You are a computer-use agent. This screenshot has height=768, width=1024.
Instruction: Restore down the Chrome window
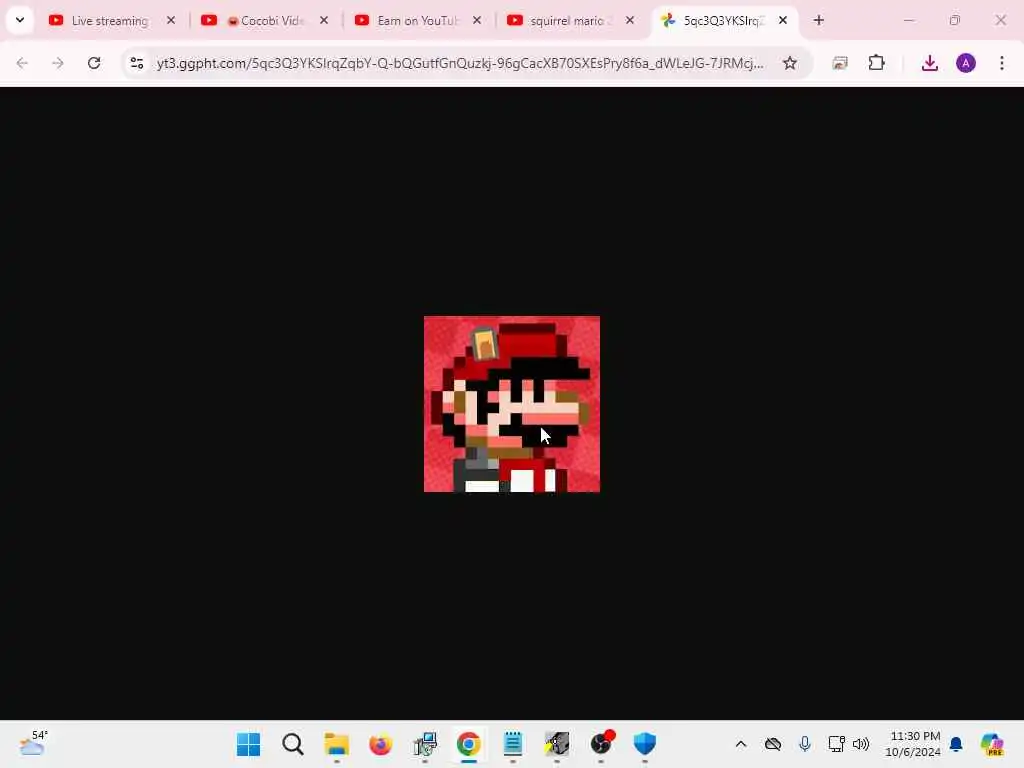[955, 20]
